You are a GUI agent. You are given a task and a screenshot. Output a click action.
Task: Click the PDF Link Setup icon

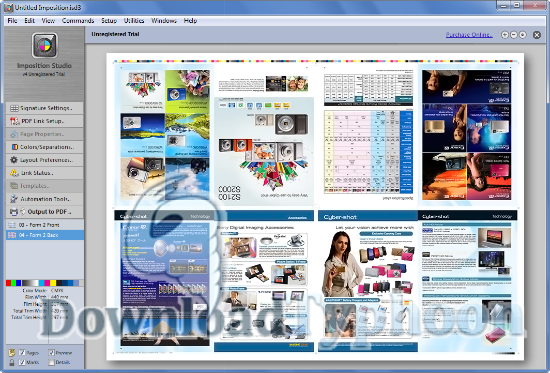coord(14,121)
